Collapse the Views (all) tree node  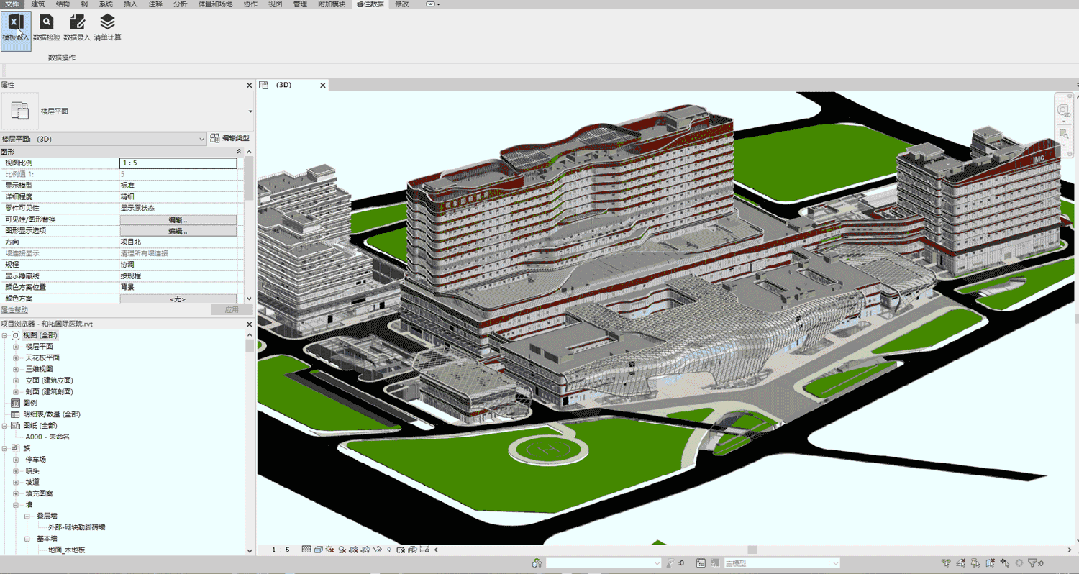[5, 335]
